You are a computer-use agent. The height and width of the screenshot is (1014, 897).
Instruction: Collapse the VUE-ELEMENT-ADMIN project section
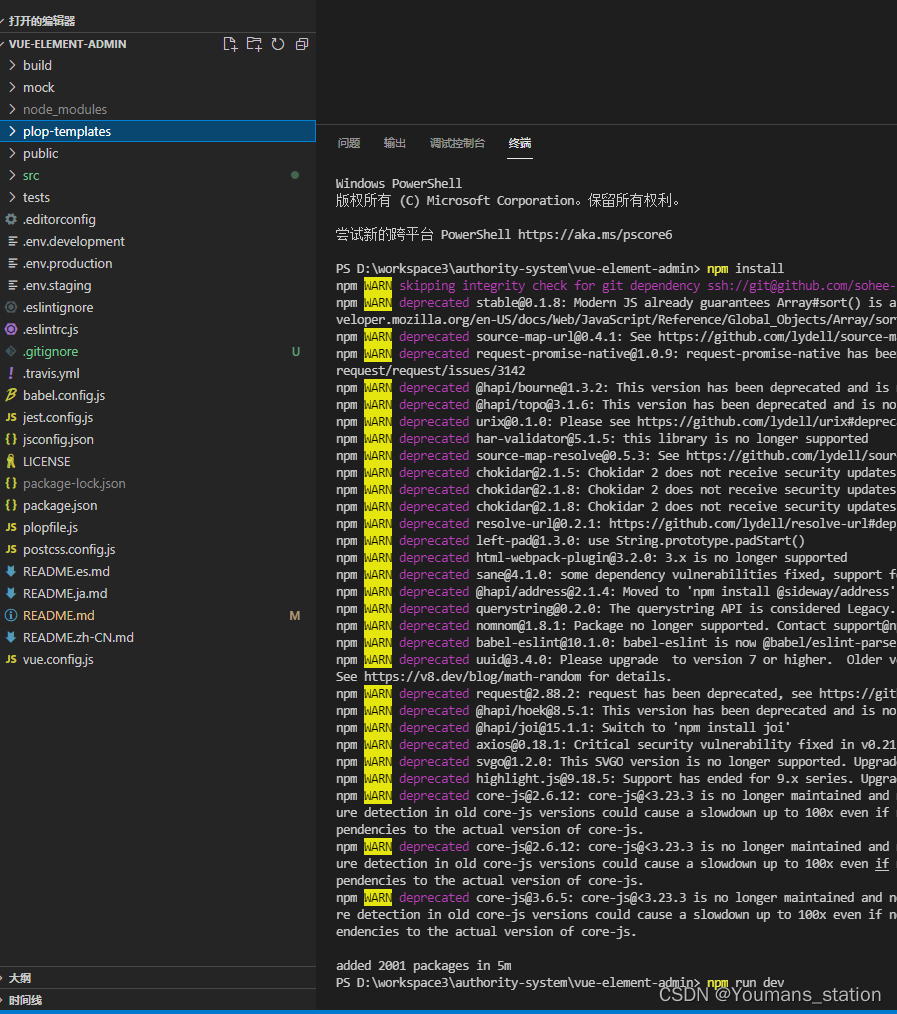point(67,44)
